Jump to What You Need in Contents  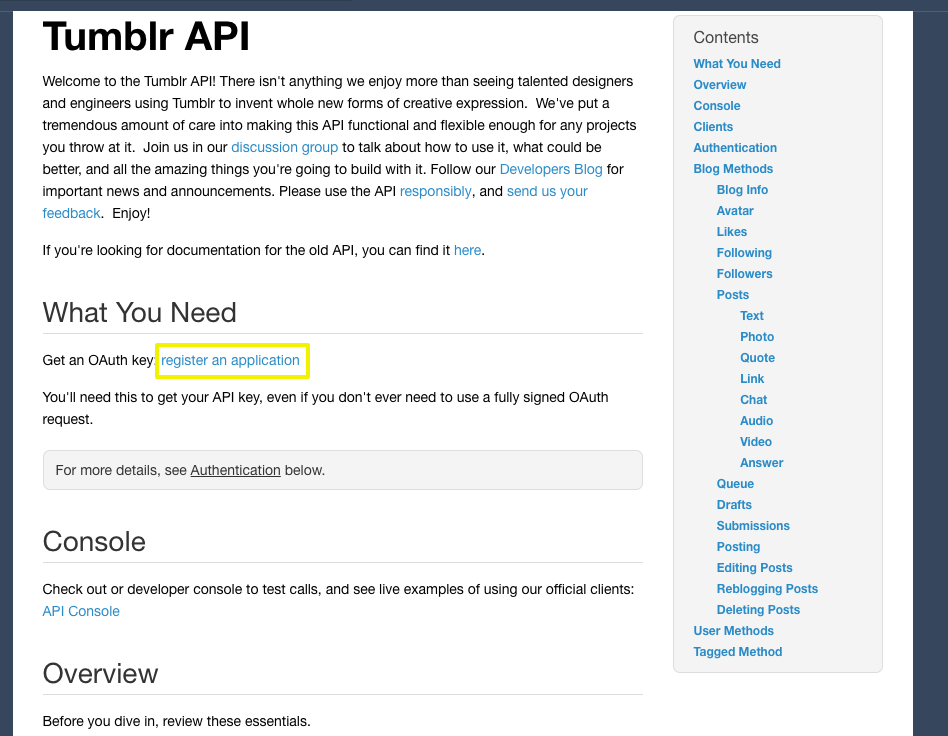[736, 64]
